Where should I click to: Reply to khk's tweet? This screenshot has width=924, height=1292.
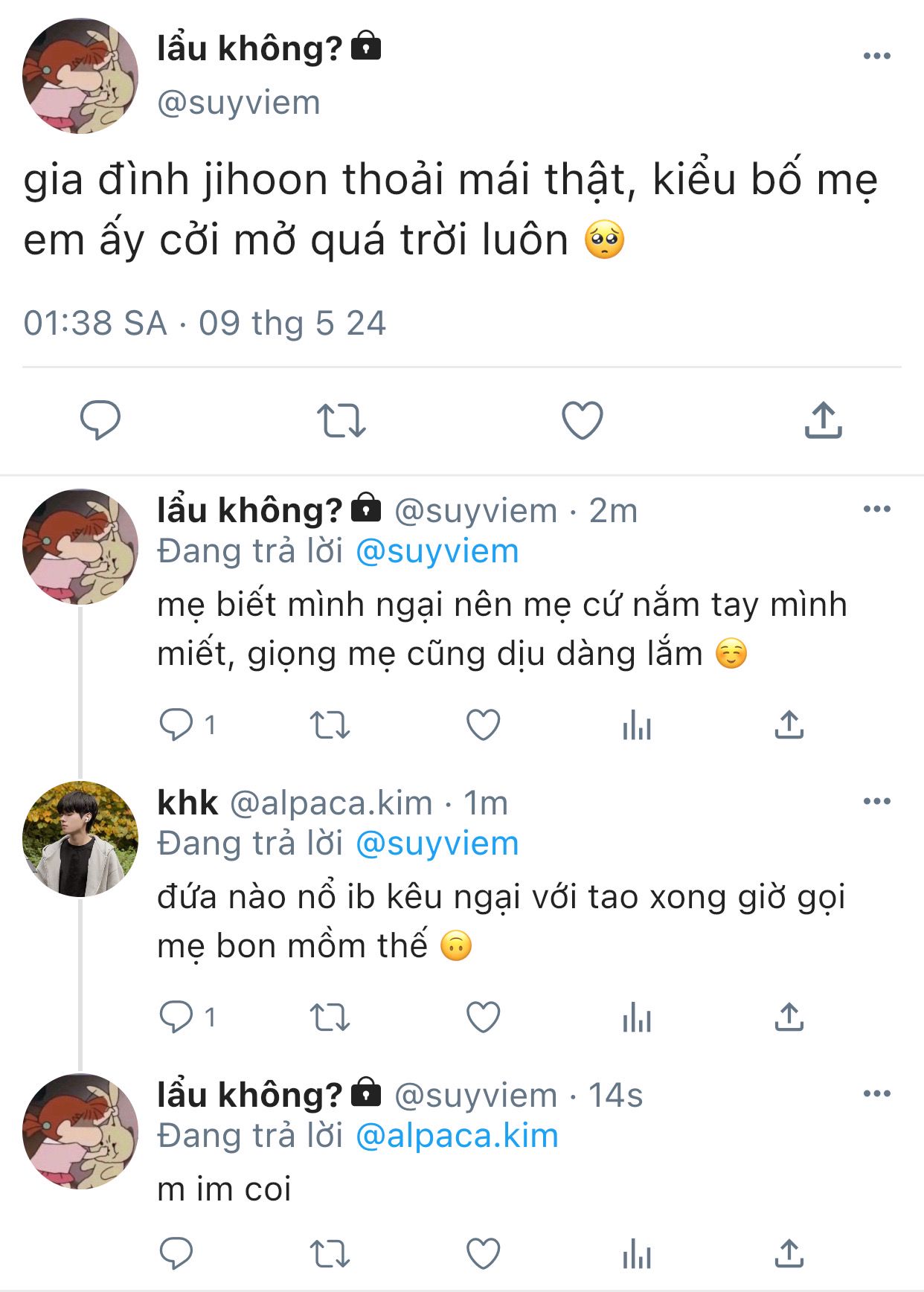pos(176,1018)
